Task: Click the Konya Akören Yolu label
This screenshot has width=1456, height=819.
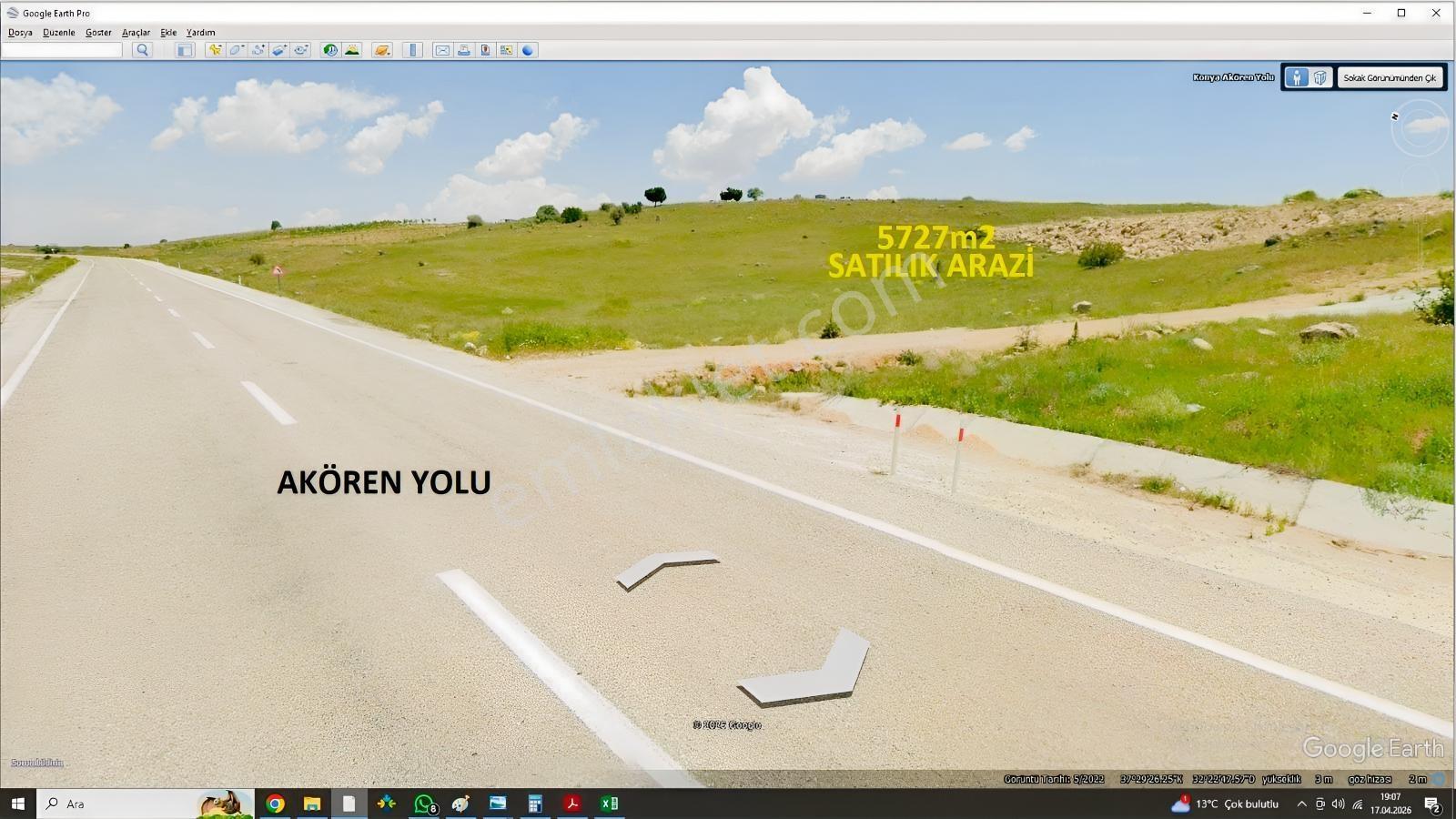Action: [x=1233, y=77]
